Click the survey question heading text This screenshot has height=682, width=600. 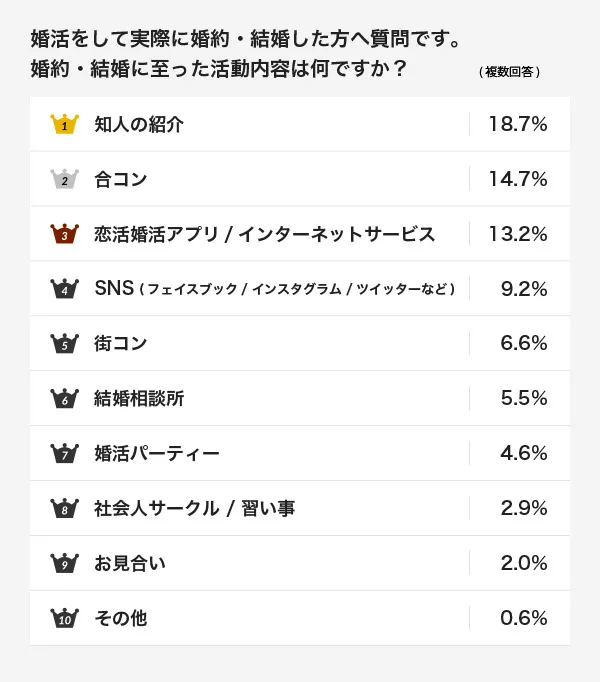(245, 53)
